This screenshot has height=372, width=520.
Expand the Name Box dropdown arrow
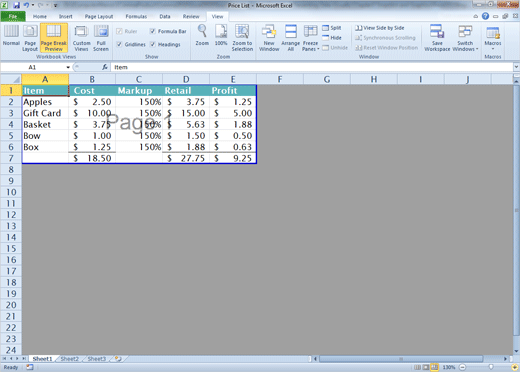pos(68,67)
